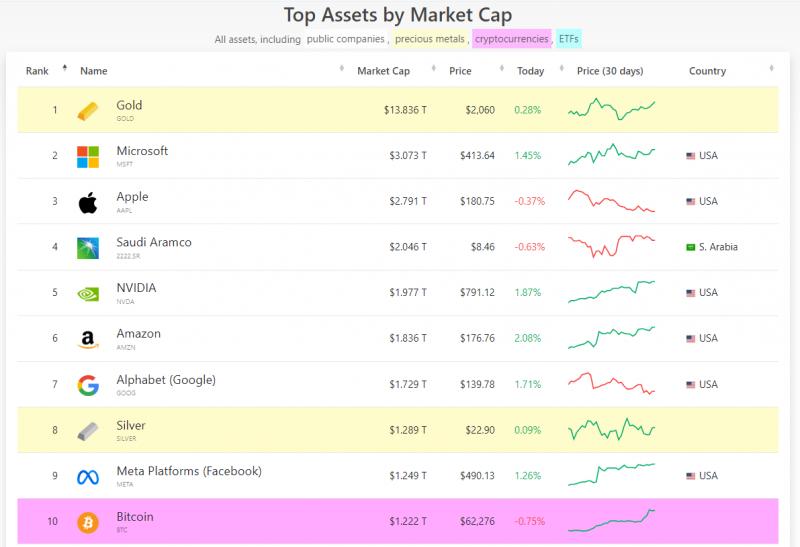800x547 pixels.
Task: Click the USA flag in Apple row
Action: tap(690, 202)
